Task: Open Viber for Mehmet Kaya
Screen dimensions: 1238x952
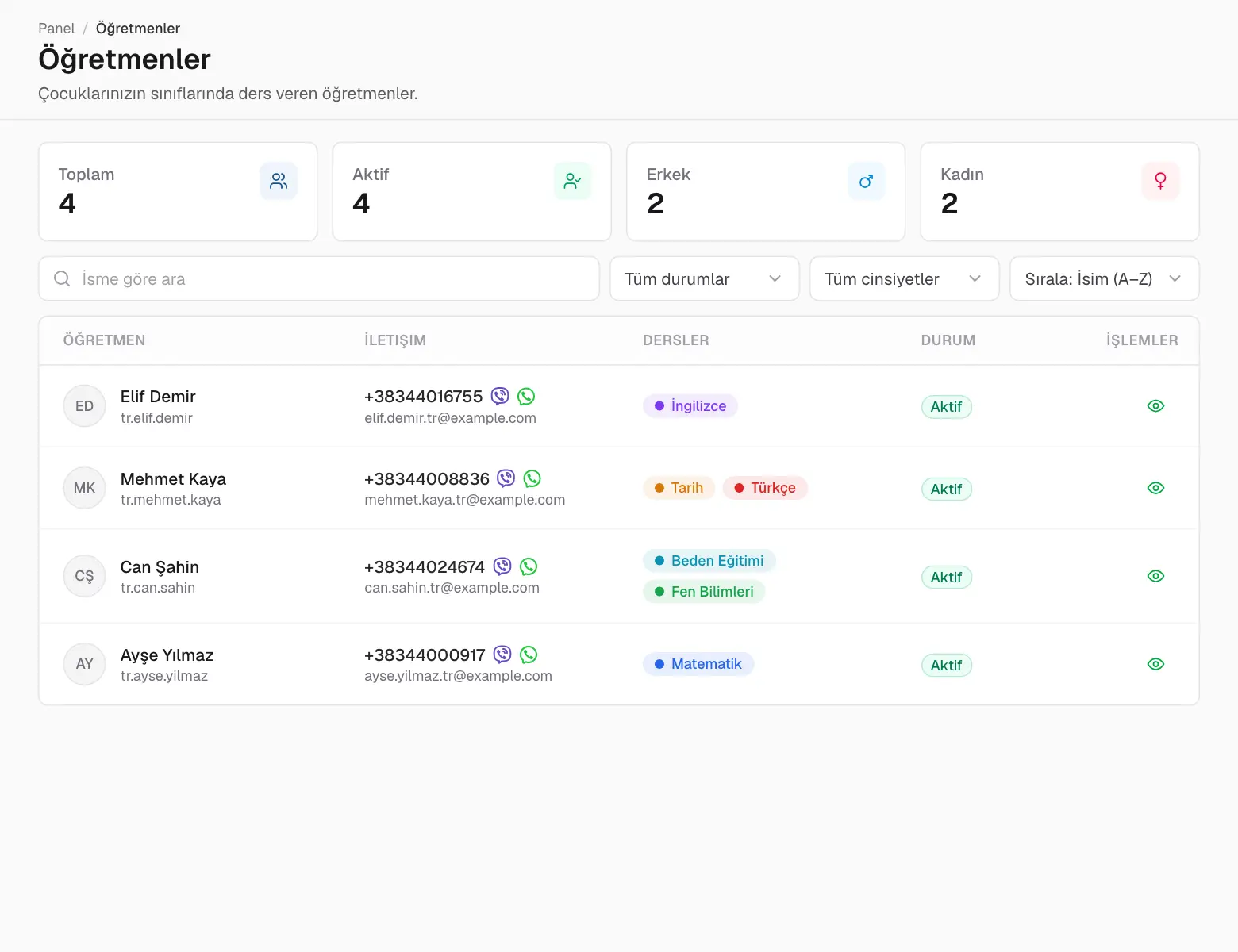Action: 506,478
